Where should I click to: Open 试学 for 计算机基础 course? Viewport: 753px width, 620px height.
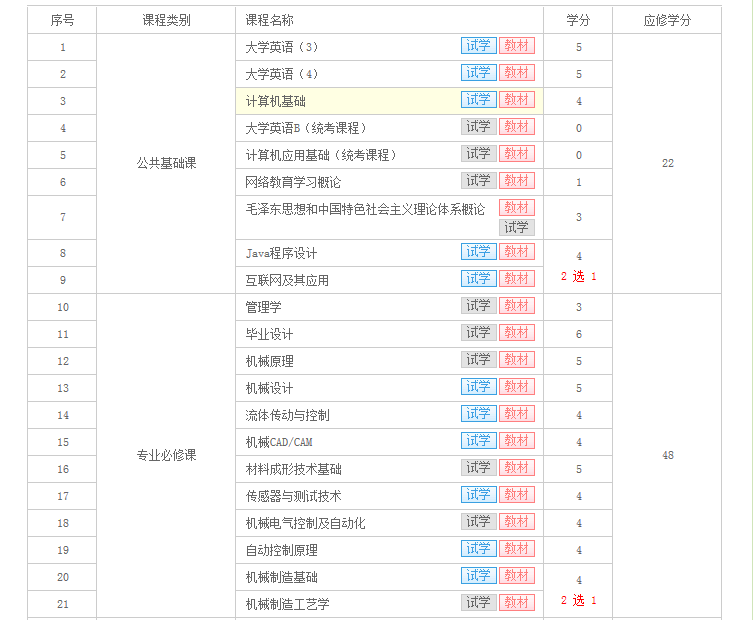click(x=478, y=100)
